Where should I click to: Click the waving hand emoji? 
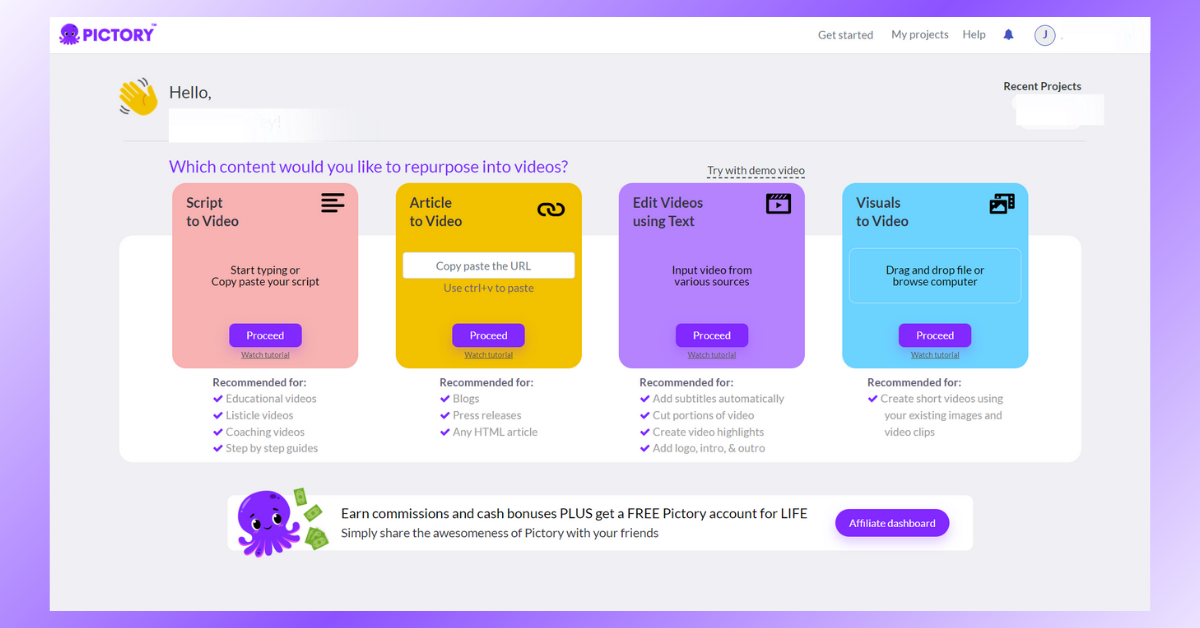(x=138, y=96)
